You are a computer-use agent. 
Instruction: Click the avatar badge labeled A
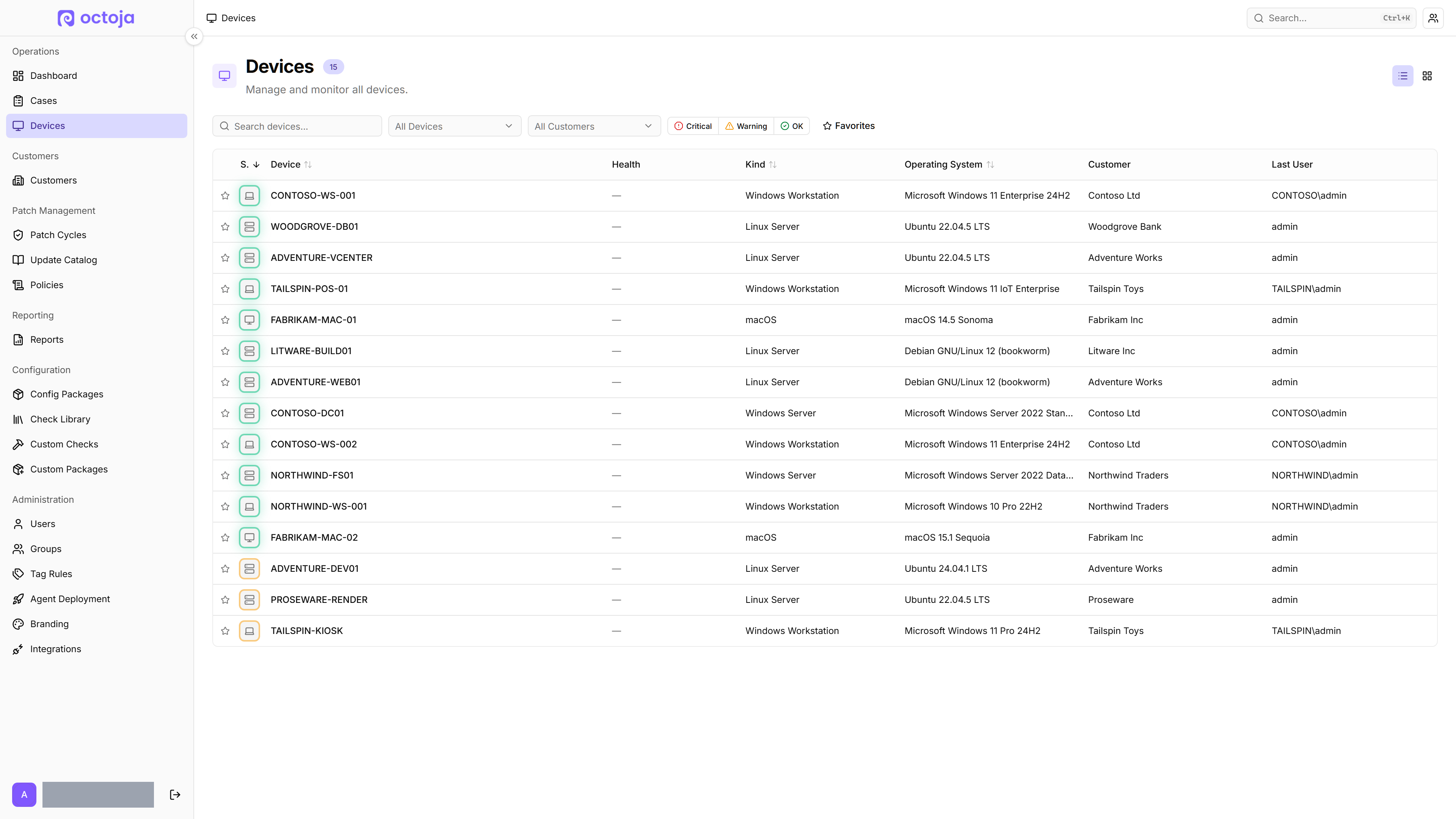coord(24,795)
